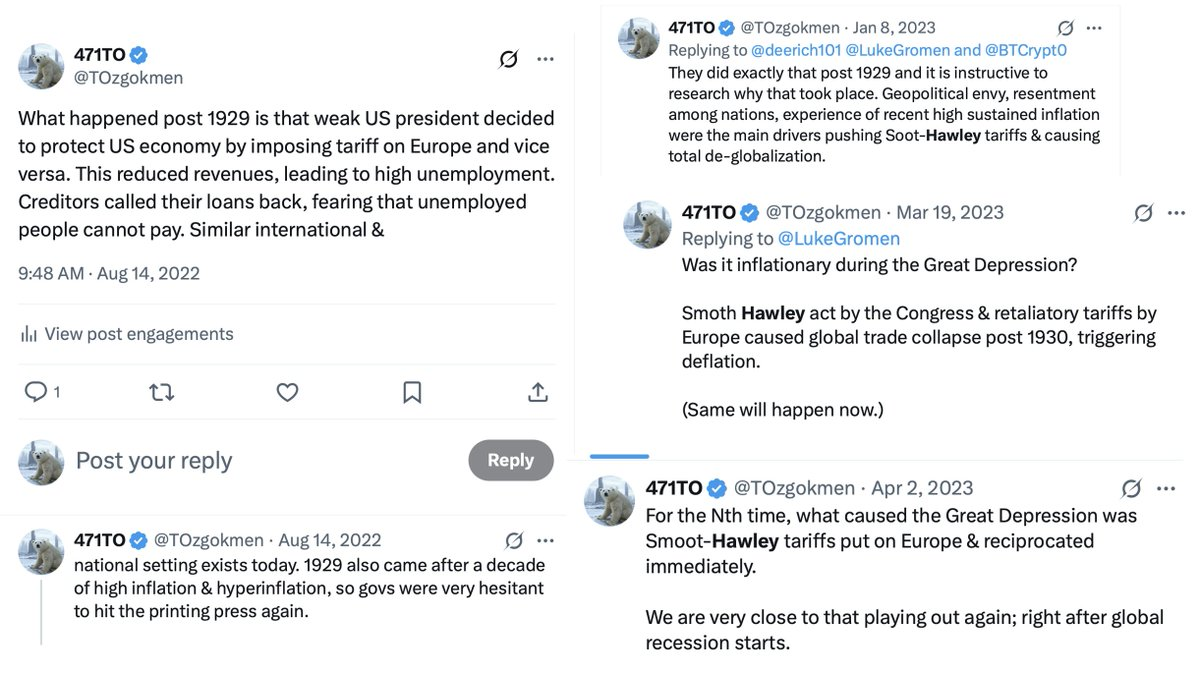The image size is (1200, 673).
Task: Click the @LukeGromen mention in Mar 19 reply
Action: (838, 238)
